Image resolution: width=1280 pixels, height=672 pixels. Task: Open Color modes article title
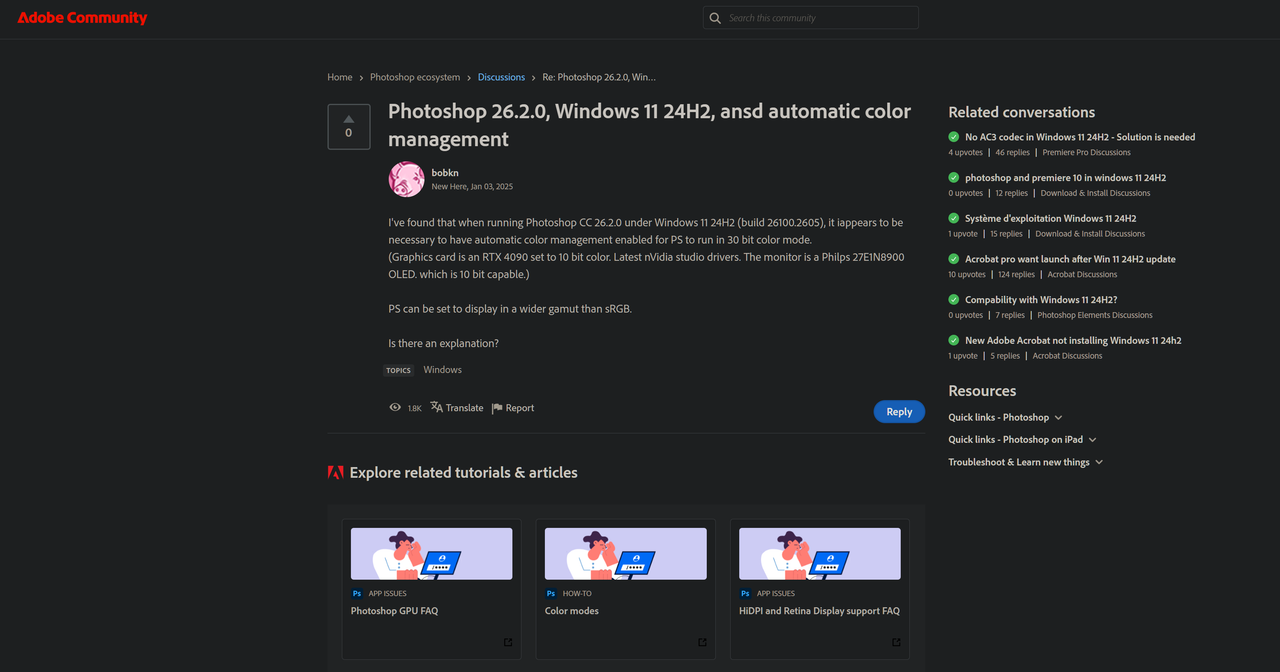[572, 611]
